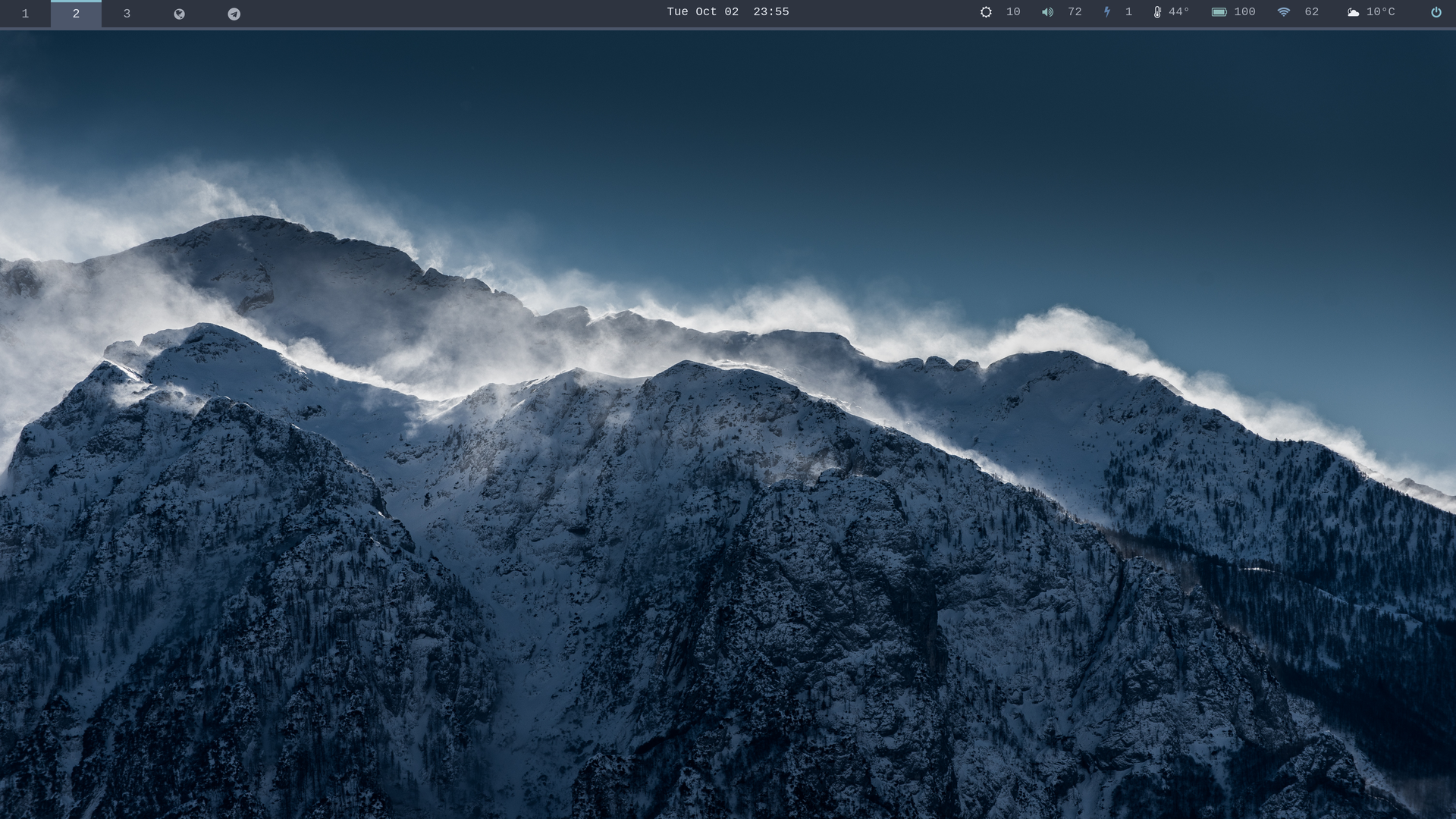Open the Telegram workspace icon
Screen dimensions: 1456x819
click(x=234, y=14)
